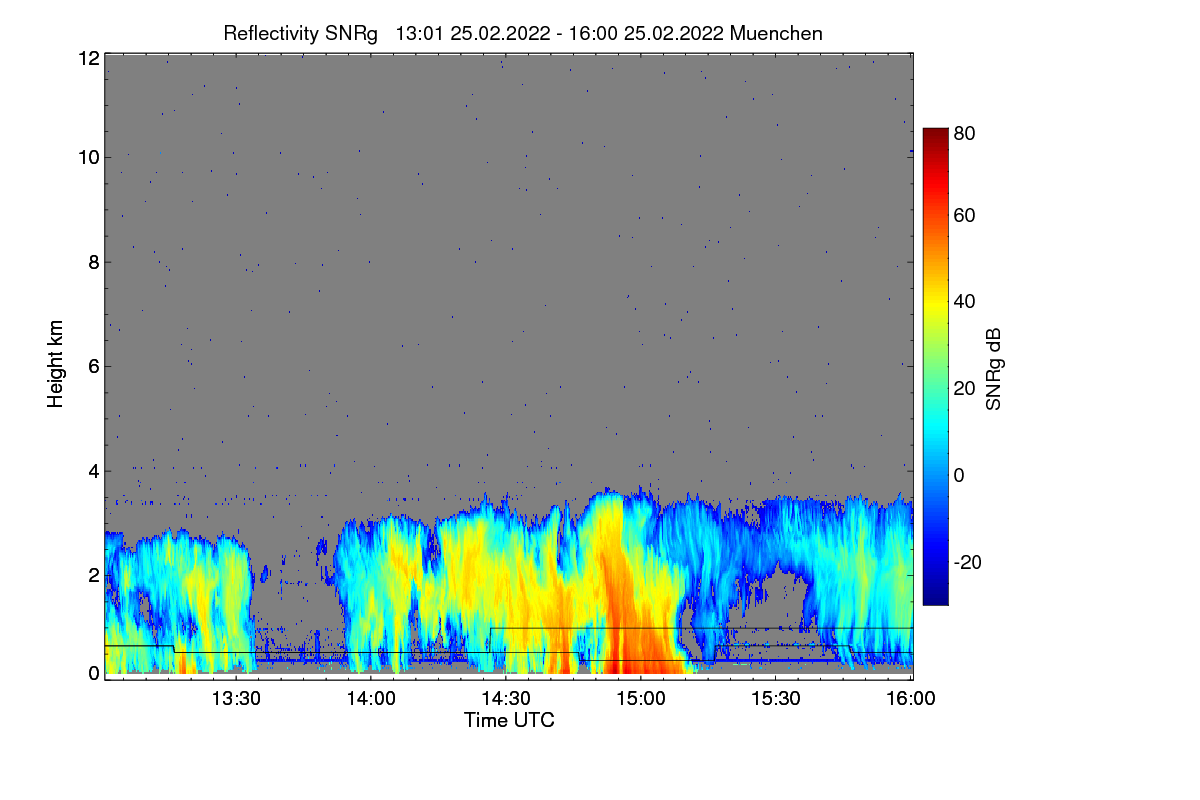Click the station name 'Muenchen' in the title
The width and height of the screenshot is (1200, 800).
(777, 33)
